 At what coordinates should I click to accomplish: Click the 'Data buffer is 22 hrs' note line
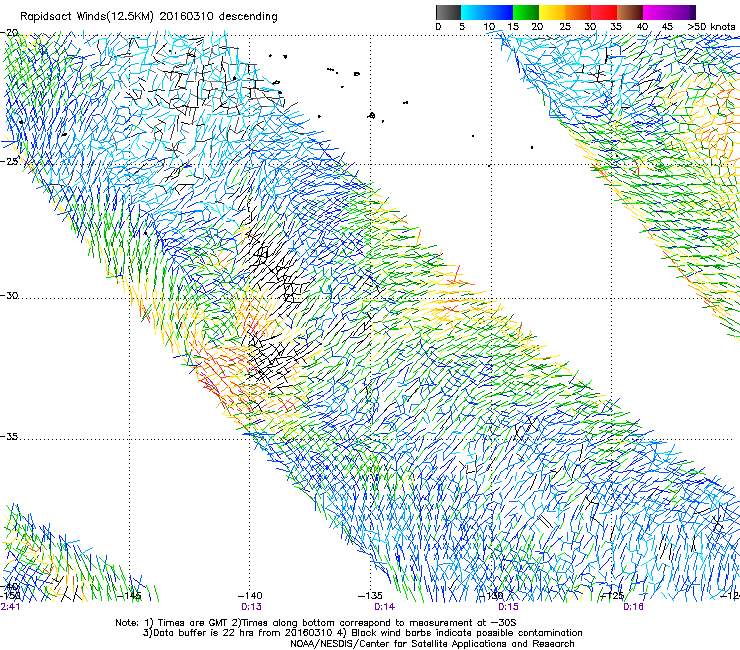point(362,633)
